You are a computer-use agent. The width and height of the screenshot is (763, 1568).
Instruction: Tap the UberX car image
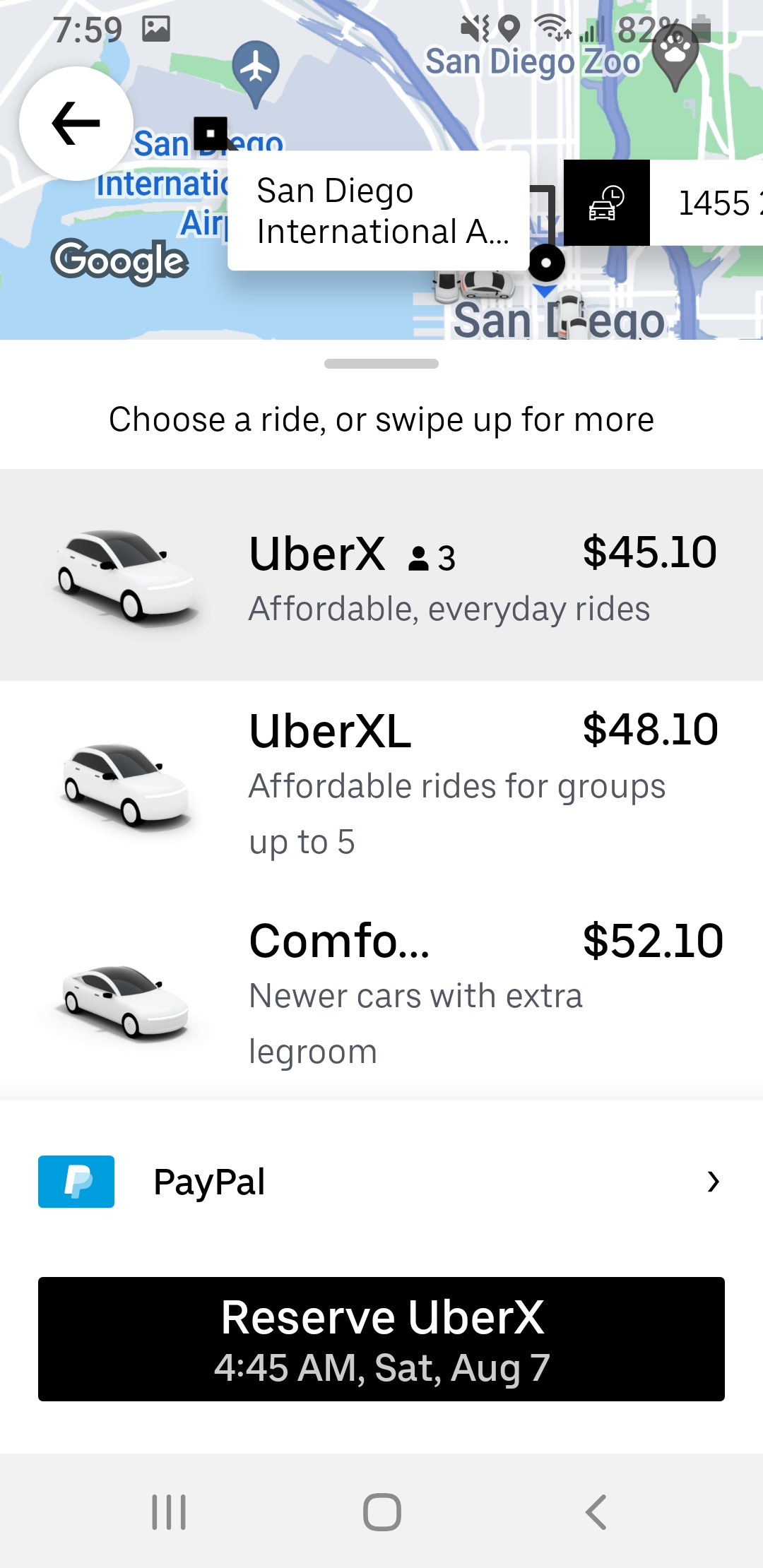pos(127,576)
